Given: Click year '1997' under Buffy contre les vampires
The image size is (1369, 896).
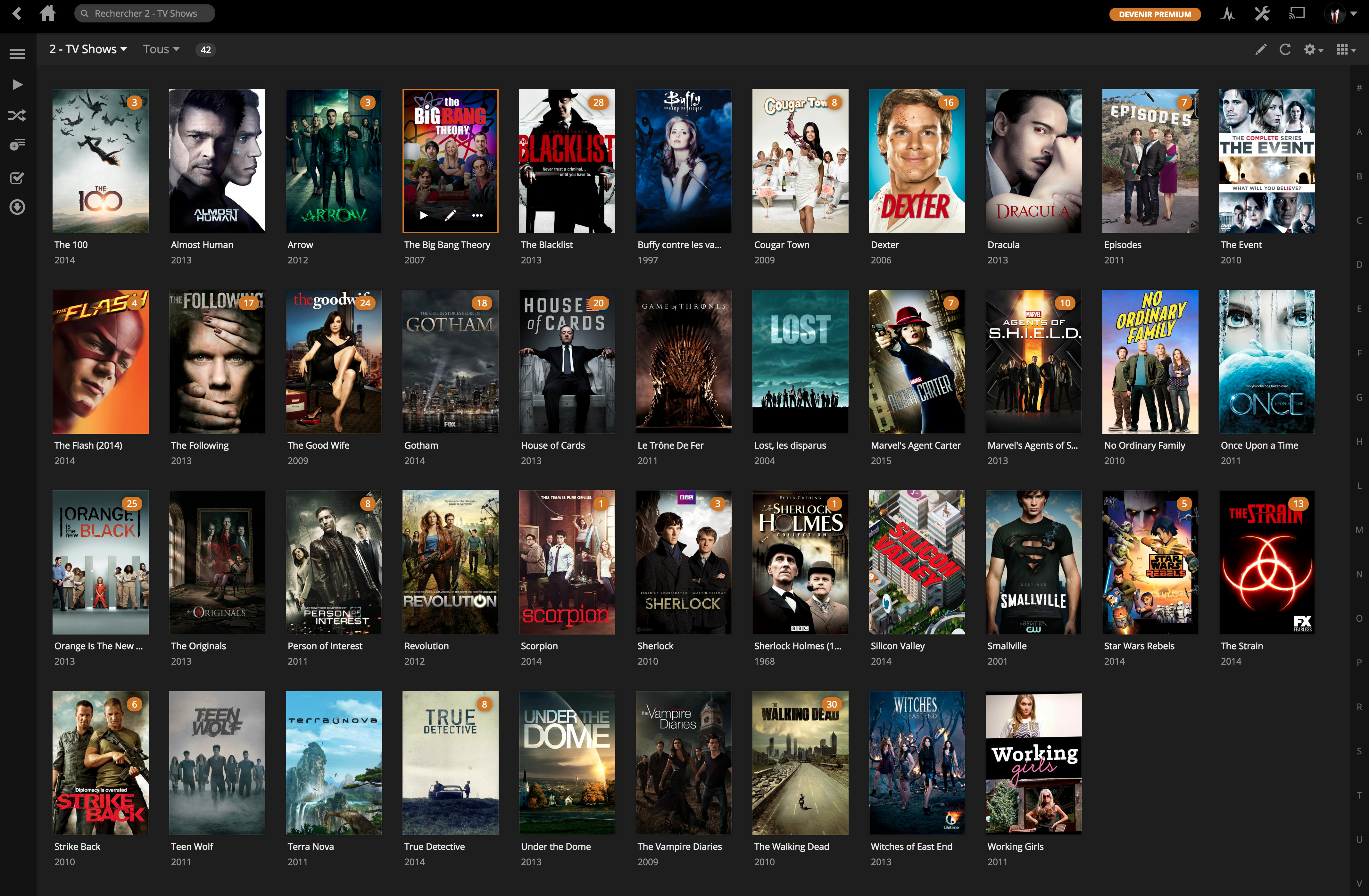Looking at the screenshot, I should coord(648,261).
